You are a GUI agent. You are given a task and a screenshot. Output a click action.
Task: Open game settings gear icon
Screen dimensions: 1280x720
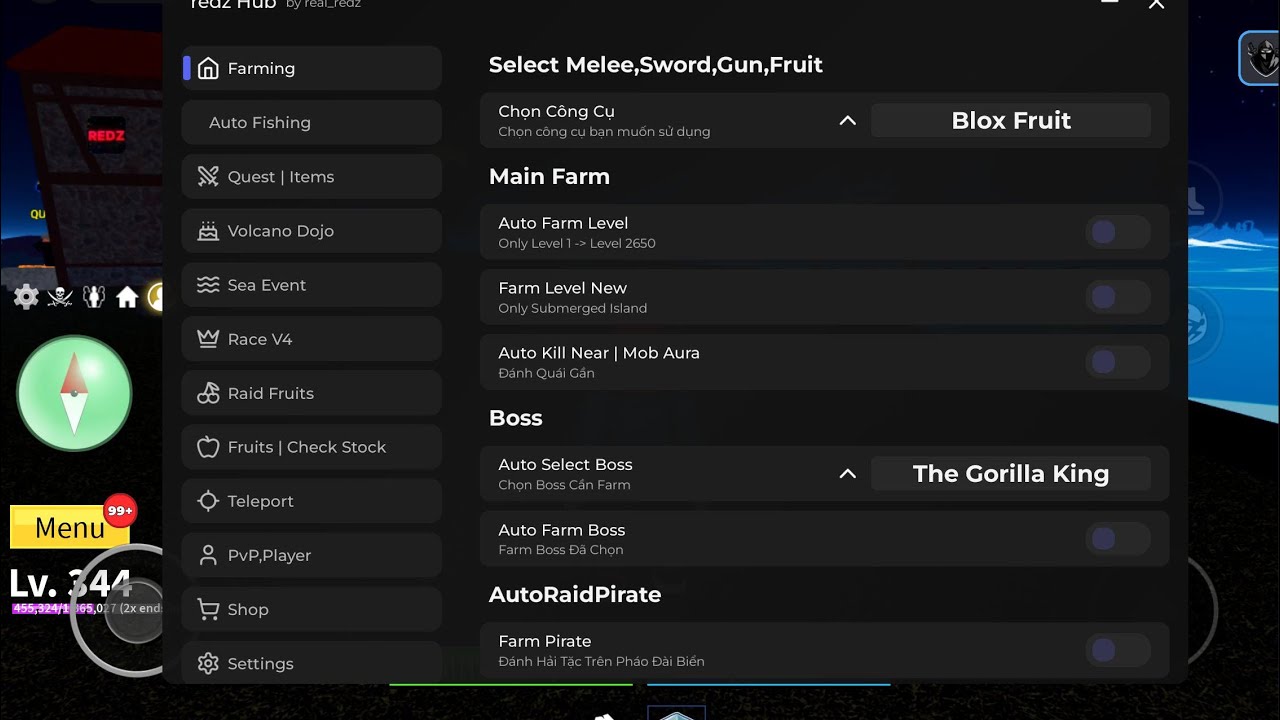[26, 297]
